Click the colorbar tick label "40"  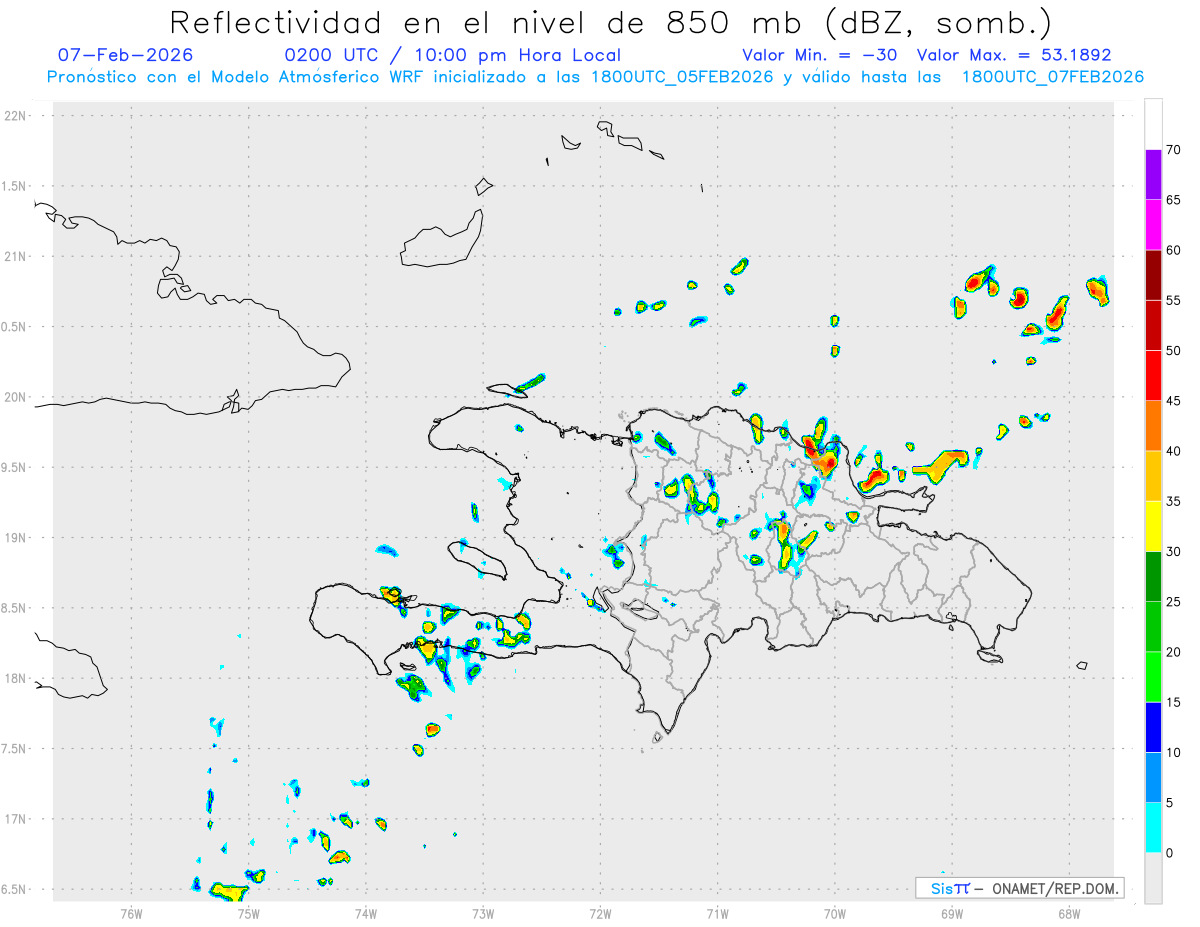pyautogui.click(x=1174, y=451)
